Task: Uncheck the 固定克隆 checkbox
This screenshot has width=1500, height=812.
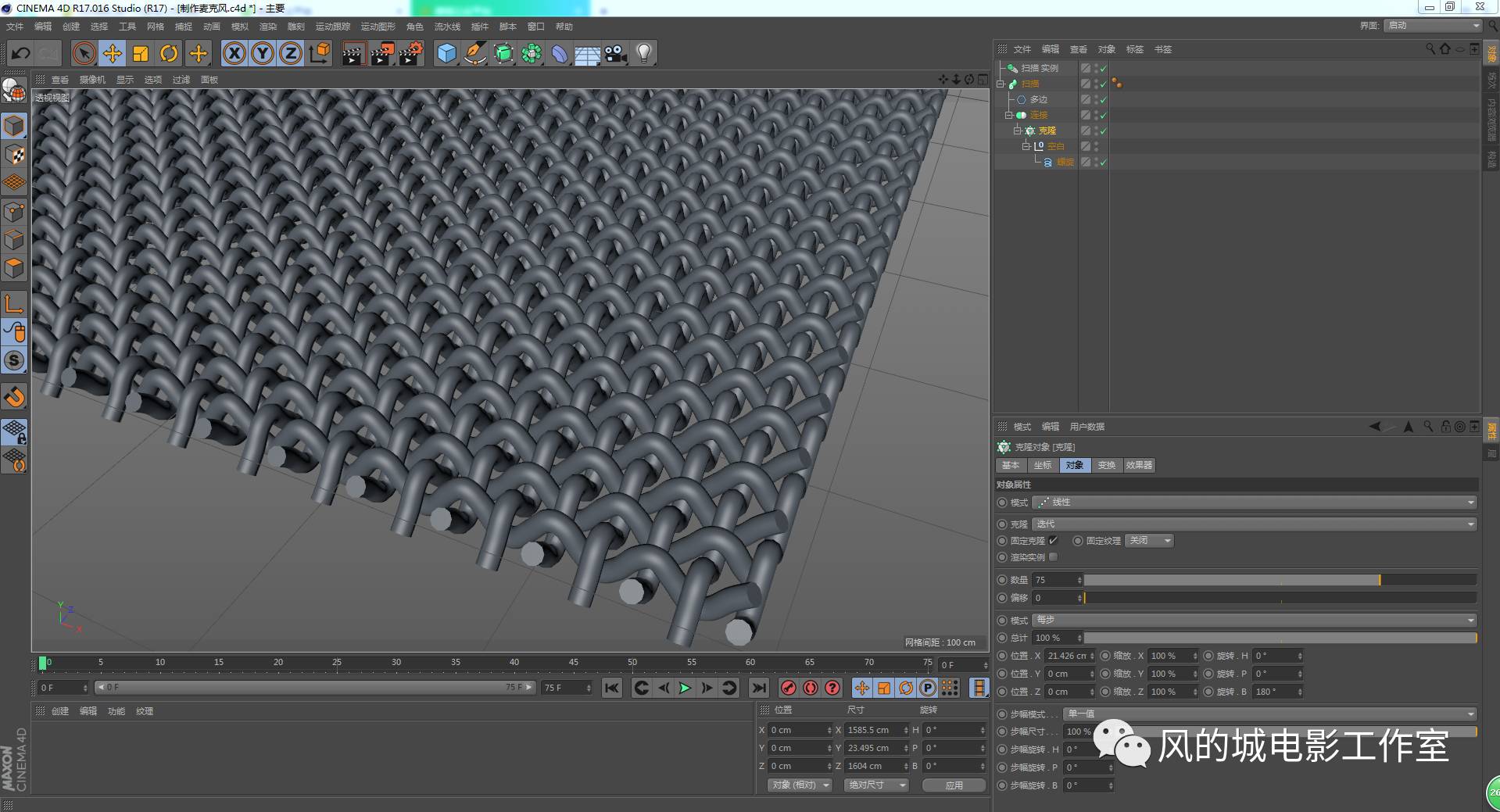Action: tap(1053, 540)
